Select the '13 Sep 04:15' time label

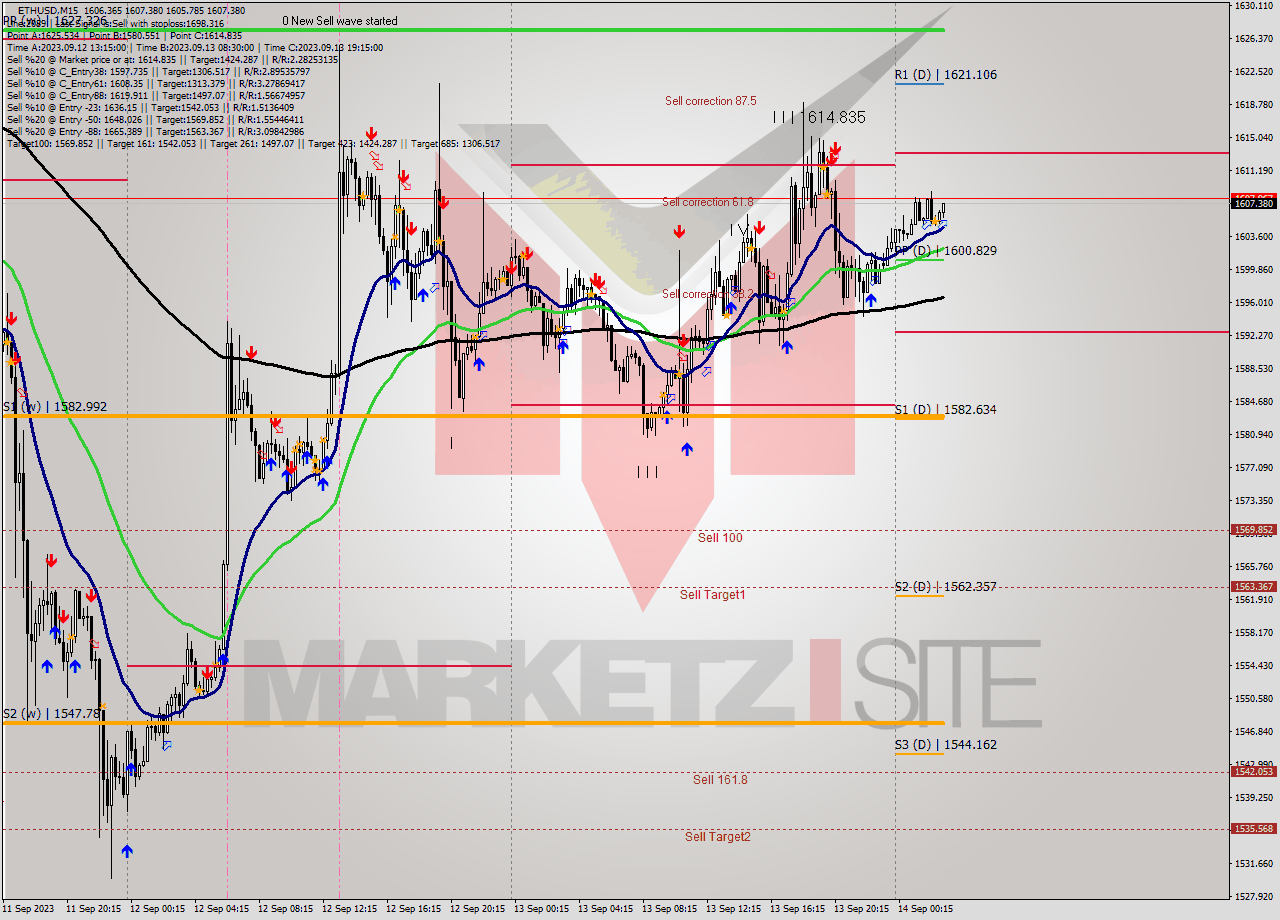point(606,910)
